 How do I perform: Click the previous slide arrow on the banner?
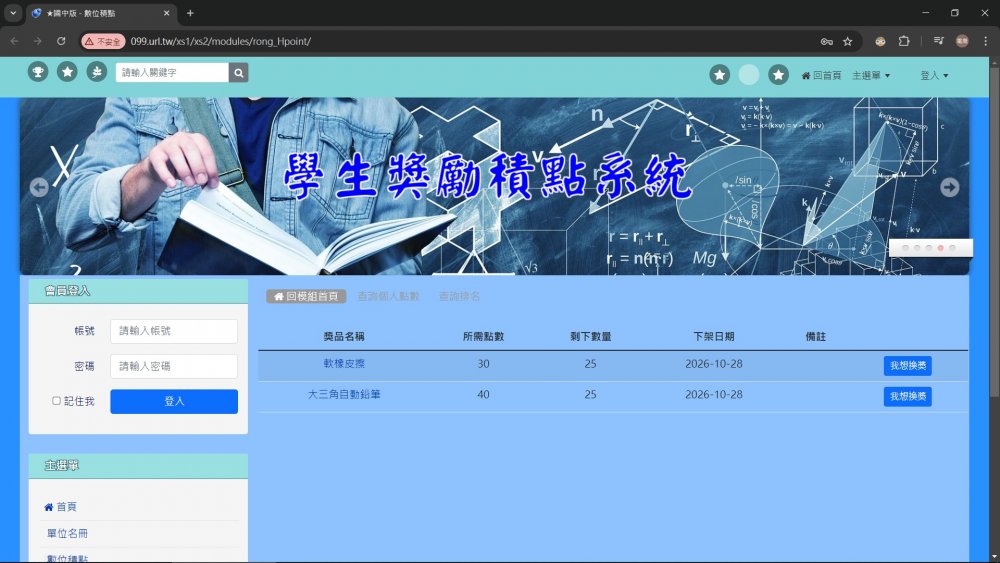(39, 187)
